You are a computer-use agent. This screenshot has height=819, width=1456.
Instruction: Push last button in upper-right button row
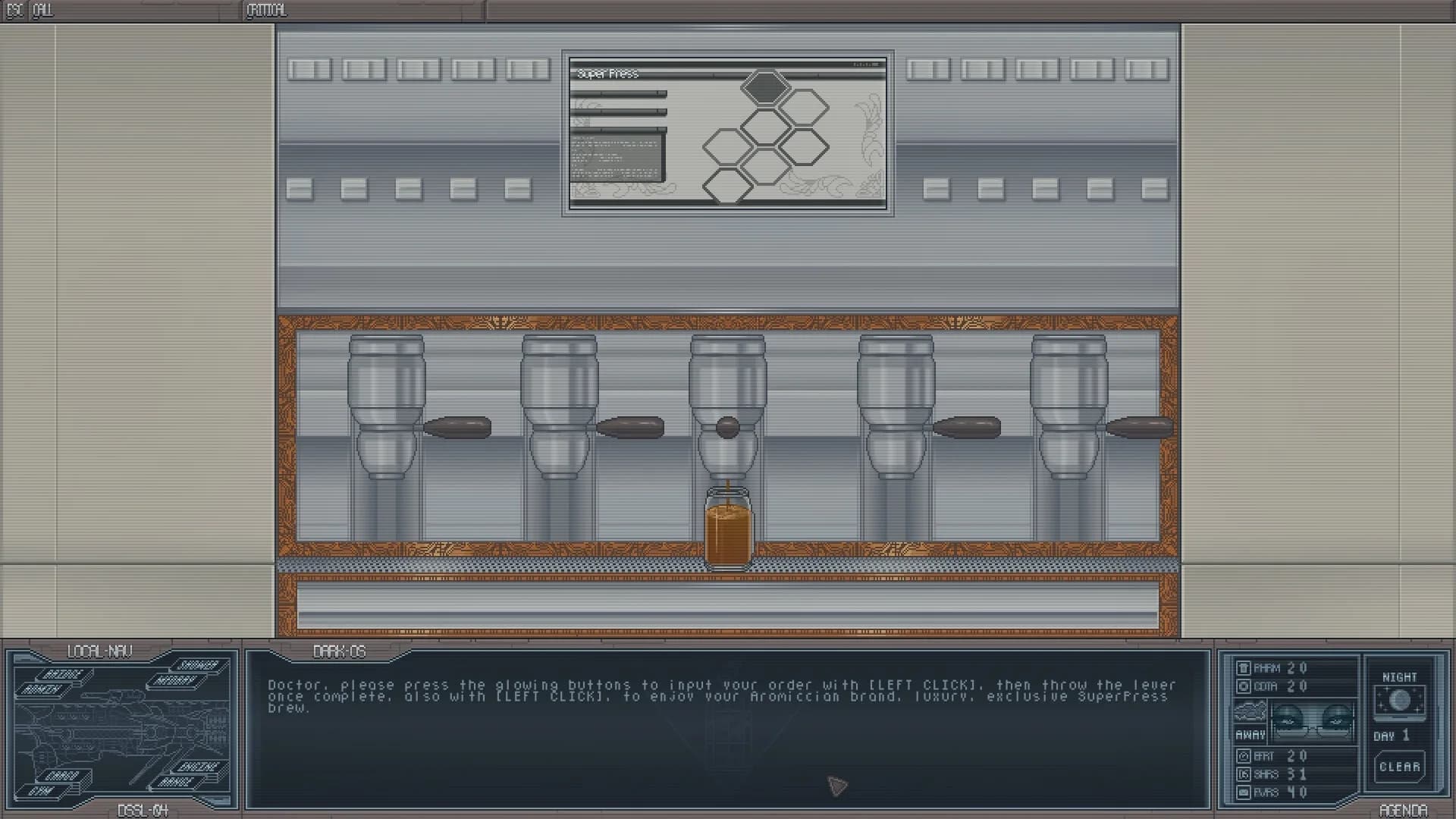(1147, 70)
